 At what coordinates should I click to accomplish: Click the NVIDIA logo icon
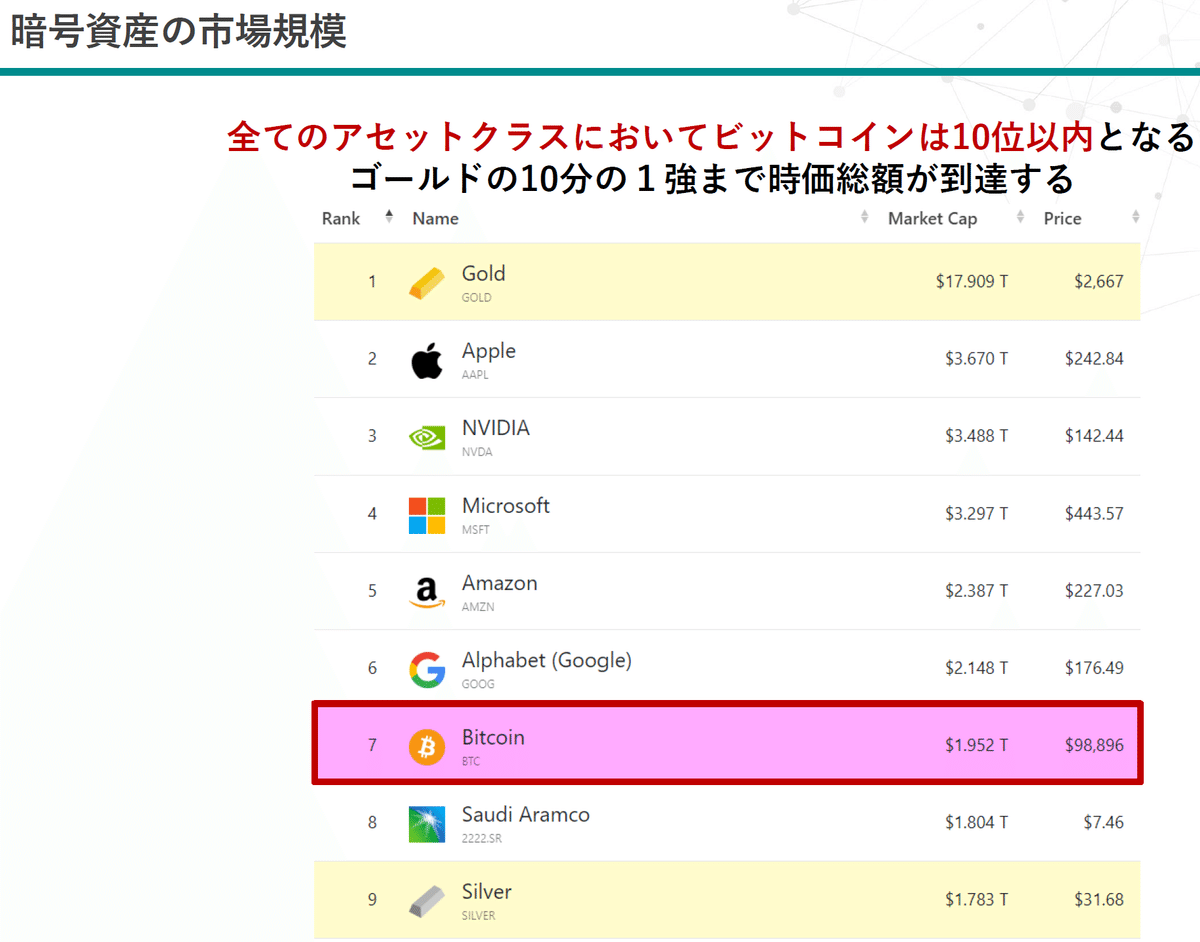(427, 437)
